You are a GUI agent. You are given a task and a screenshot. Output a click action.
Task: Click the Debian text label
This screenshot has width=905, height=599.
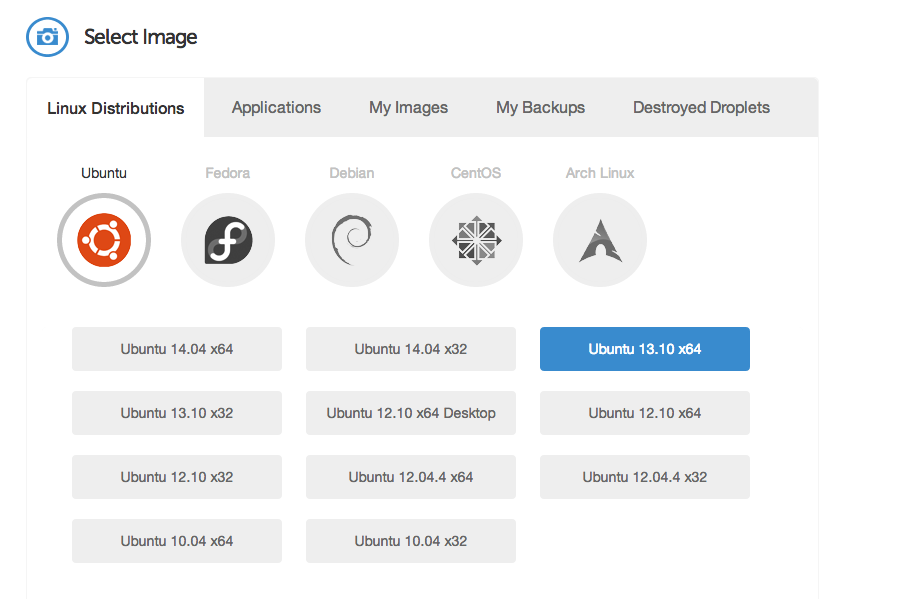[x=352, y=173]
